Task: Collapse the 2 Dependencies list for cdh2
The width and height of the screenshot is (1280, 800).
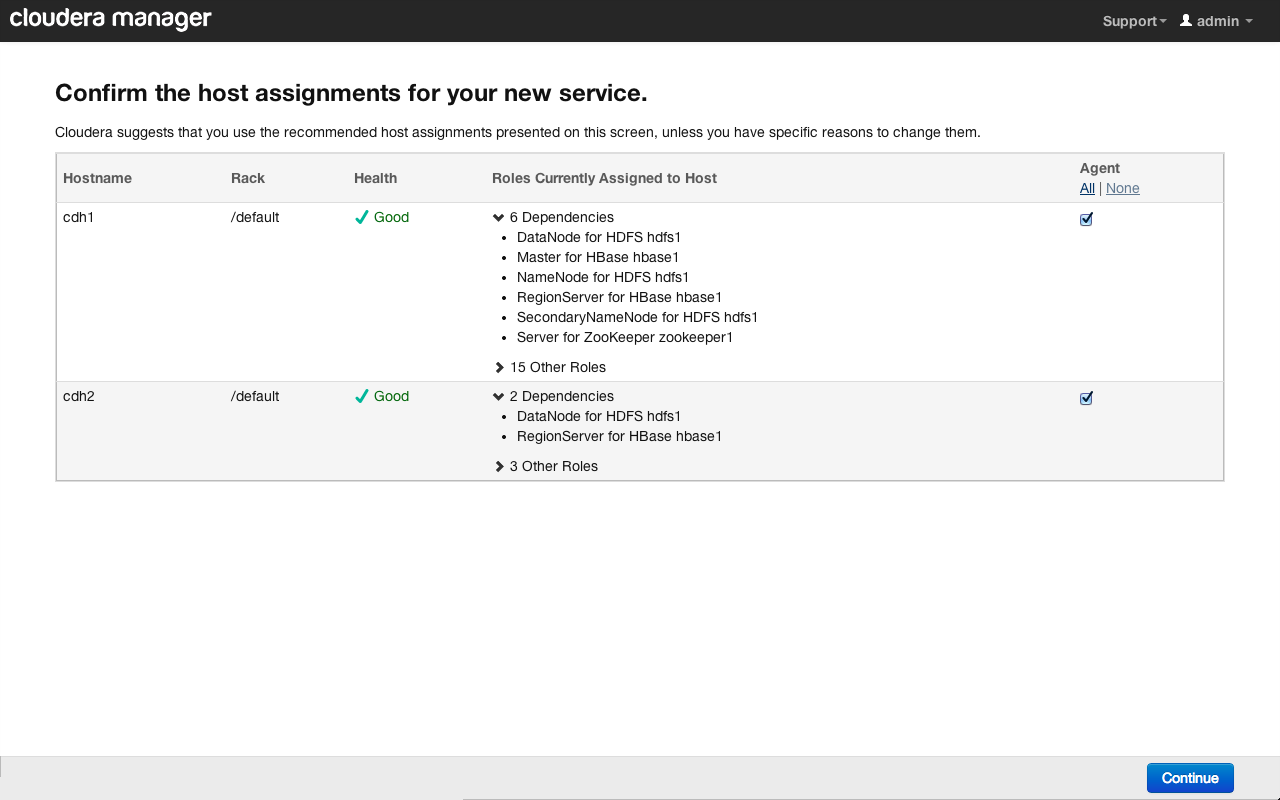Action: pos(499,396)
